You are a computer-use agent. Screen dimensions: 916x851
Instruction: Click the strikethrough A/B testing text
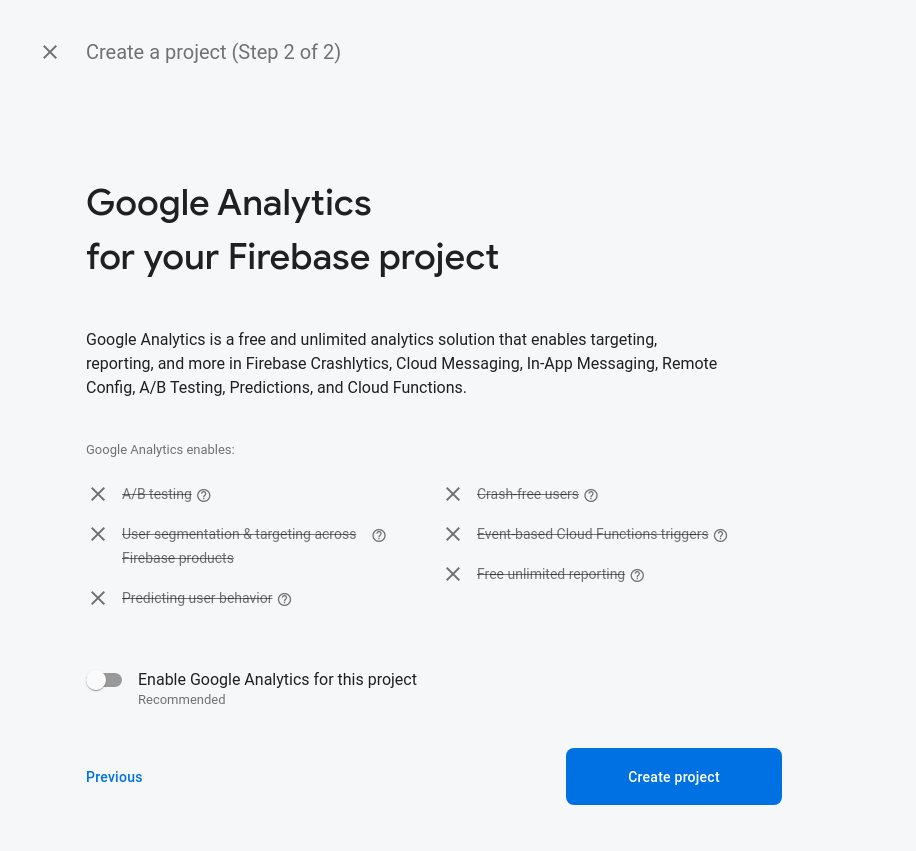click(x=157, y=494)
